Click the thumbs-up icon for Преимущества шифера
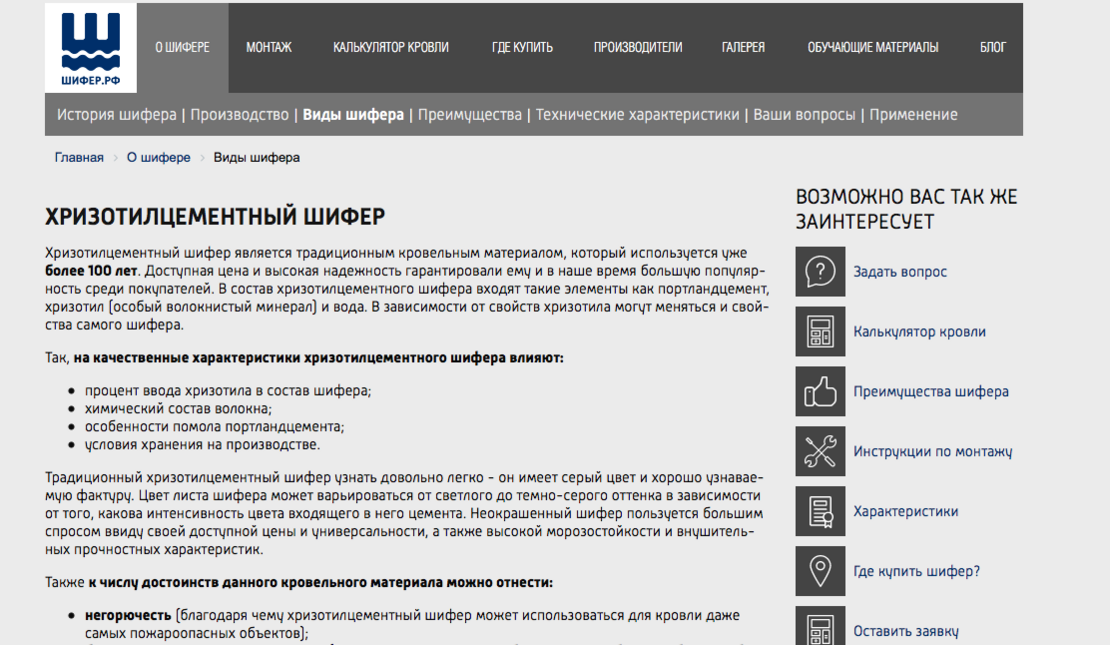 pyautogui.click(x=820, y=392)
